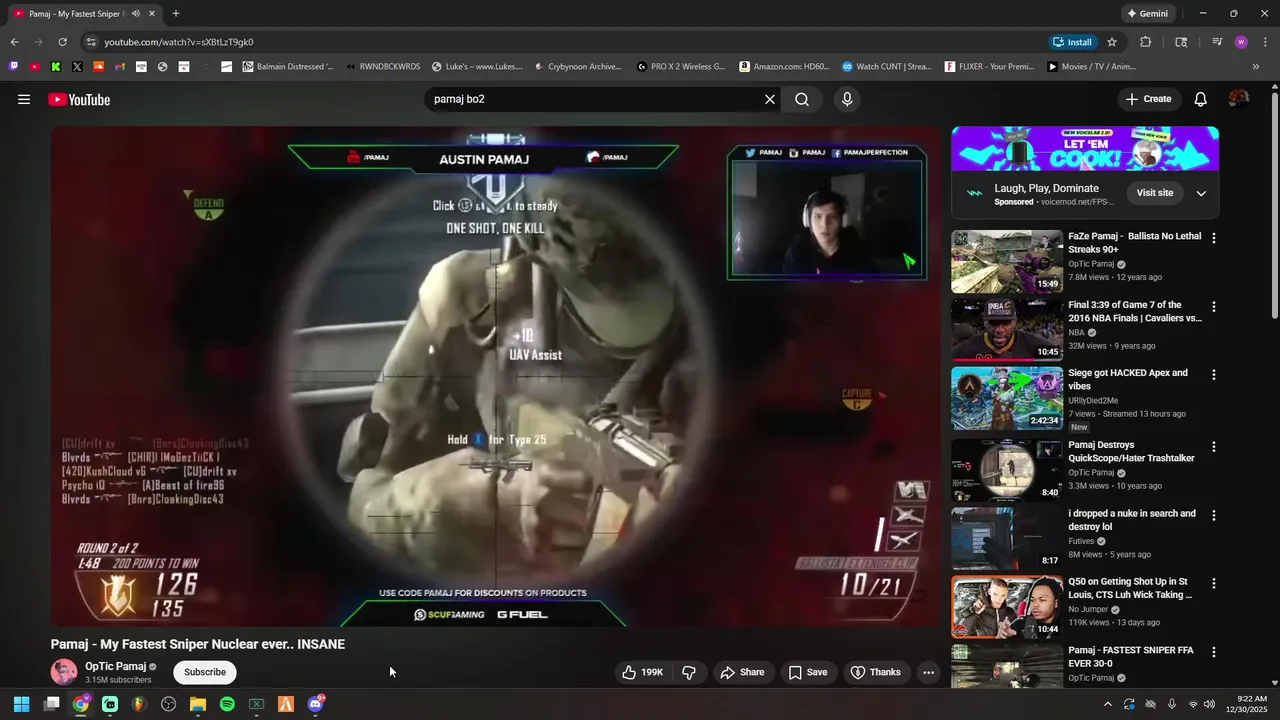Submit search with the magnifier button

[x=802, y=99]
